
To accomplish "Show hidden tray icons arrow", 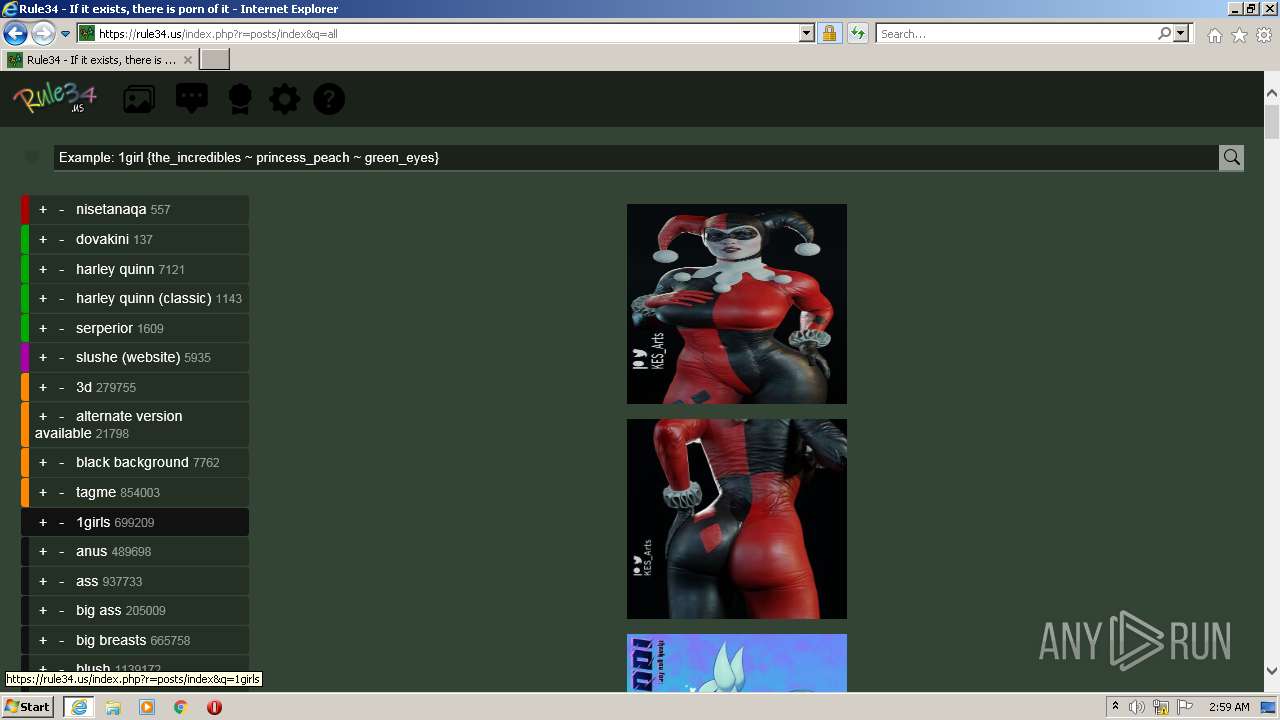I will 1115,707.
